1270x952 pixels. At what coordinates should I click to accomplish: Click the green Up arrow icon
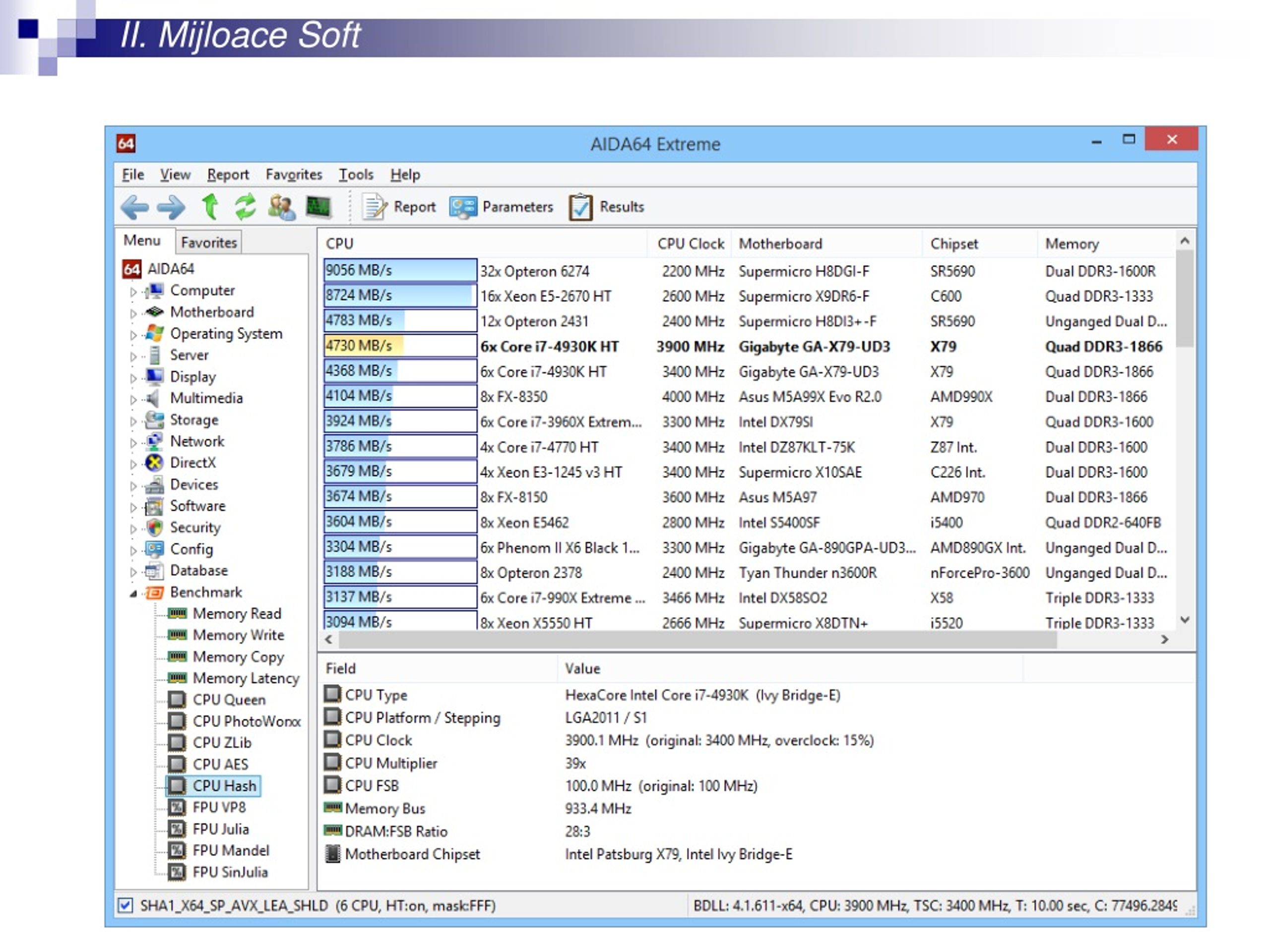point(210,207)
